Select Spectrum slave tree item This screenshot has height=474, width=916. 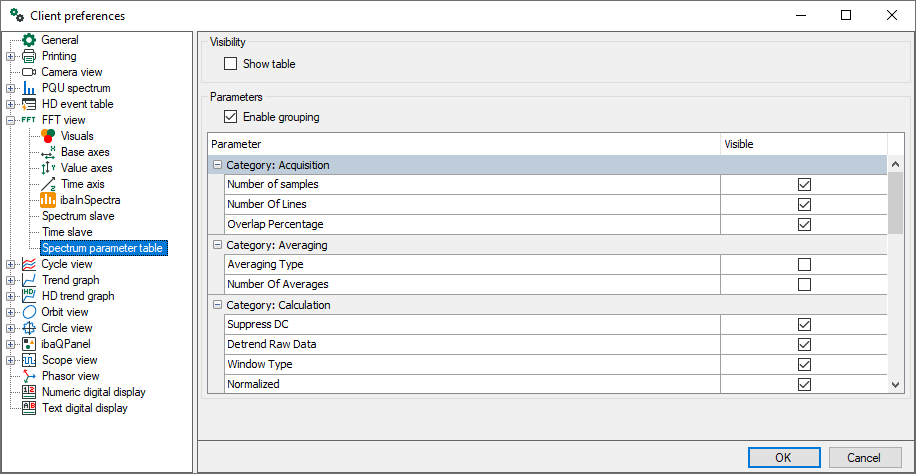coord(78,216)
